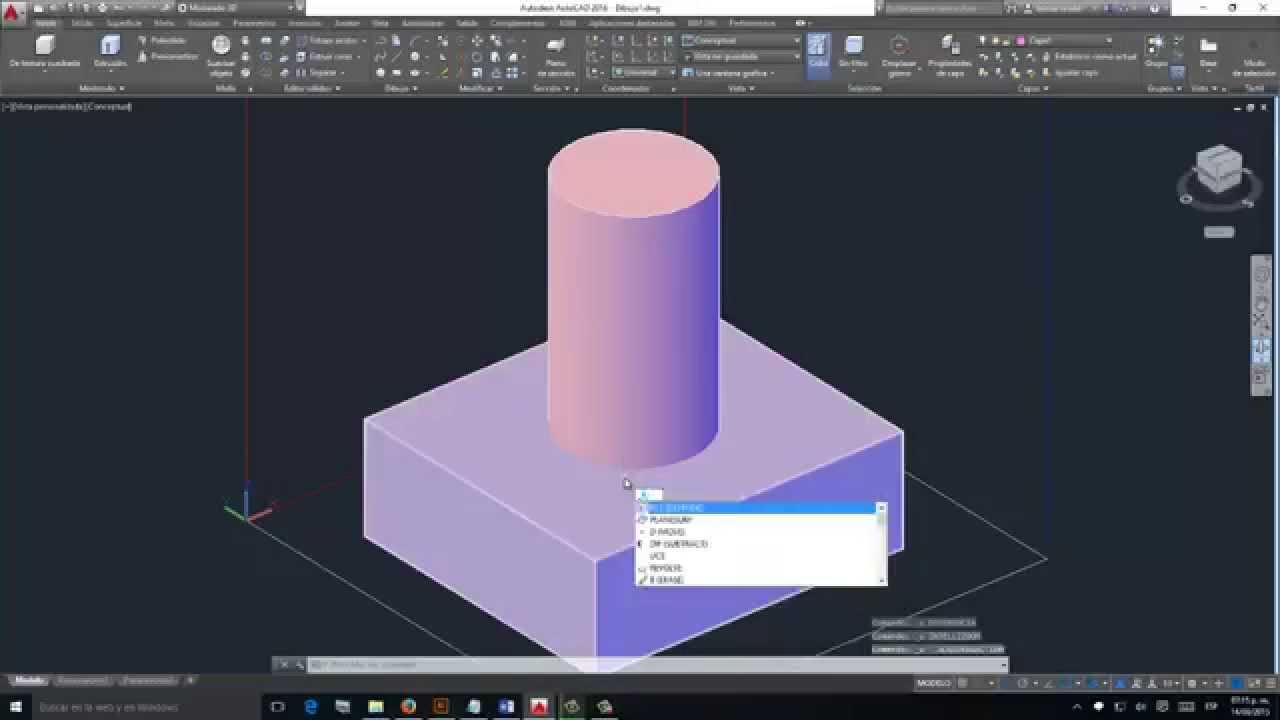
Task: Select the Polisólido tool
Action: point(163,41)
